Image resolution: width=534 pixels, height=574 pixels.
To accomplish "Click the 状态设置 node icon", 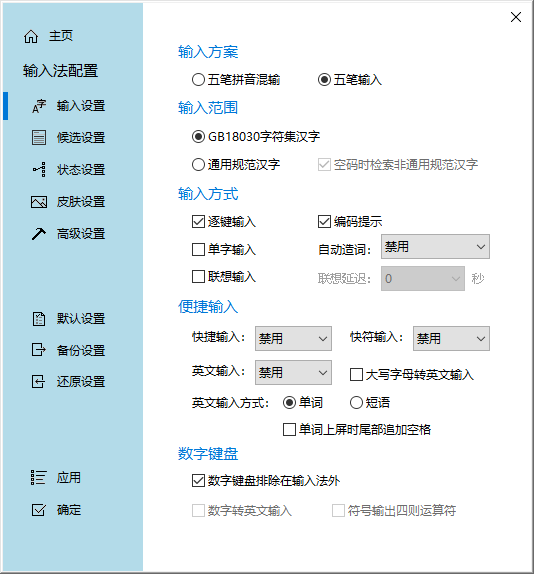I will point(39,169).
